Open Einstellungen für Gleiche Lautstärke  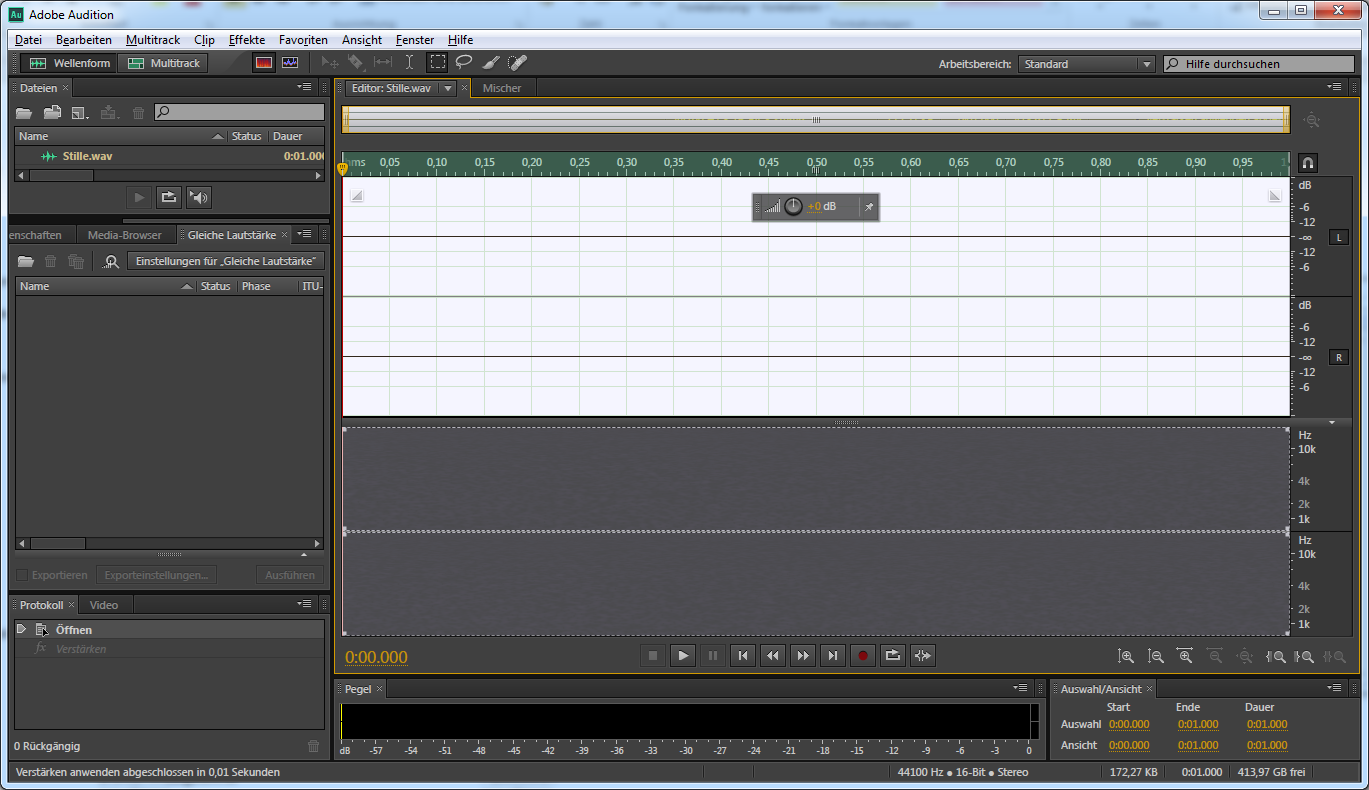226,261
